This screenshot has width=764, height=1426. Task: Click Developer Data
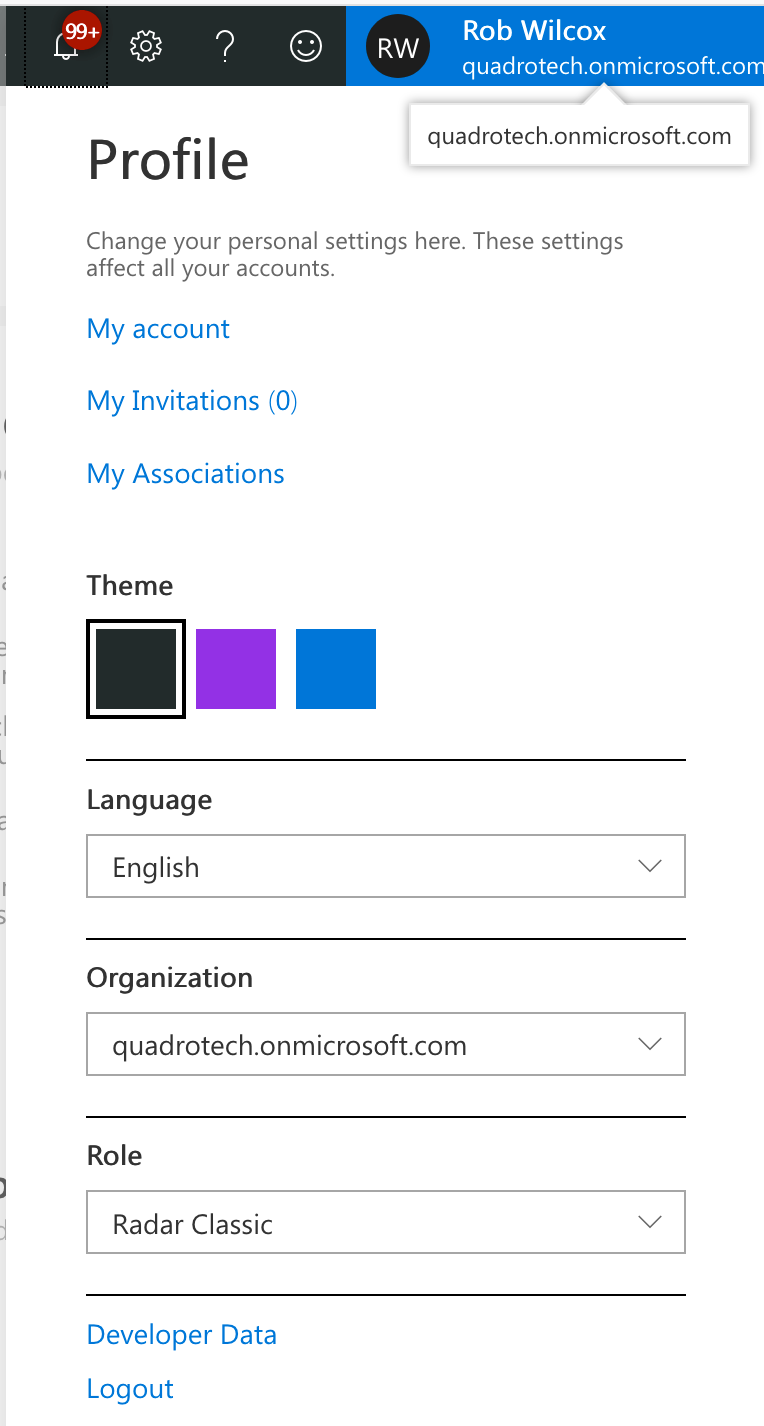(181, 1334)
